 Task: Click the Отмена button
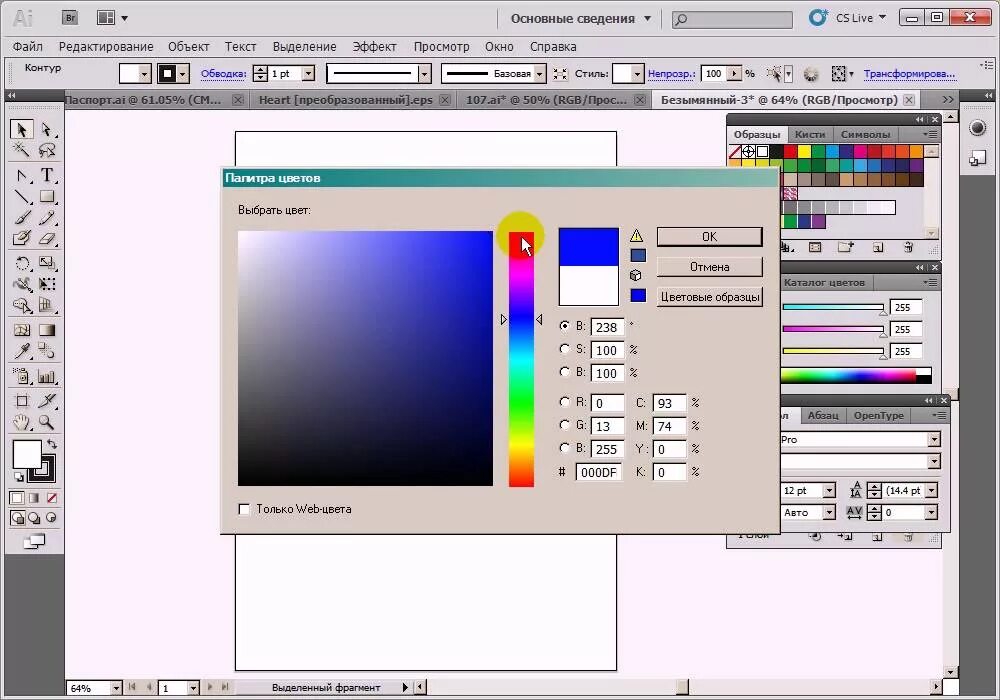tap(709, 267)
